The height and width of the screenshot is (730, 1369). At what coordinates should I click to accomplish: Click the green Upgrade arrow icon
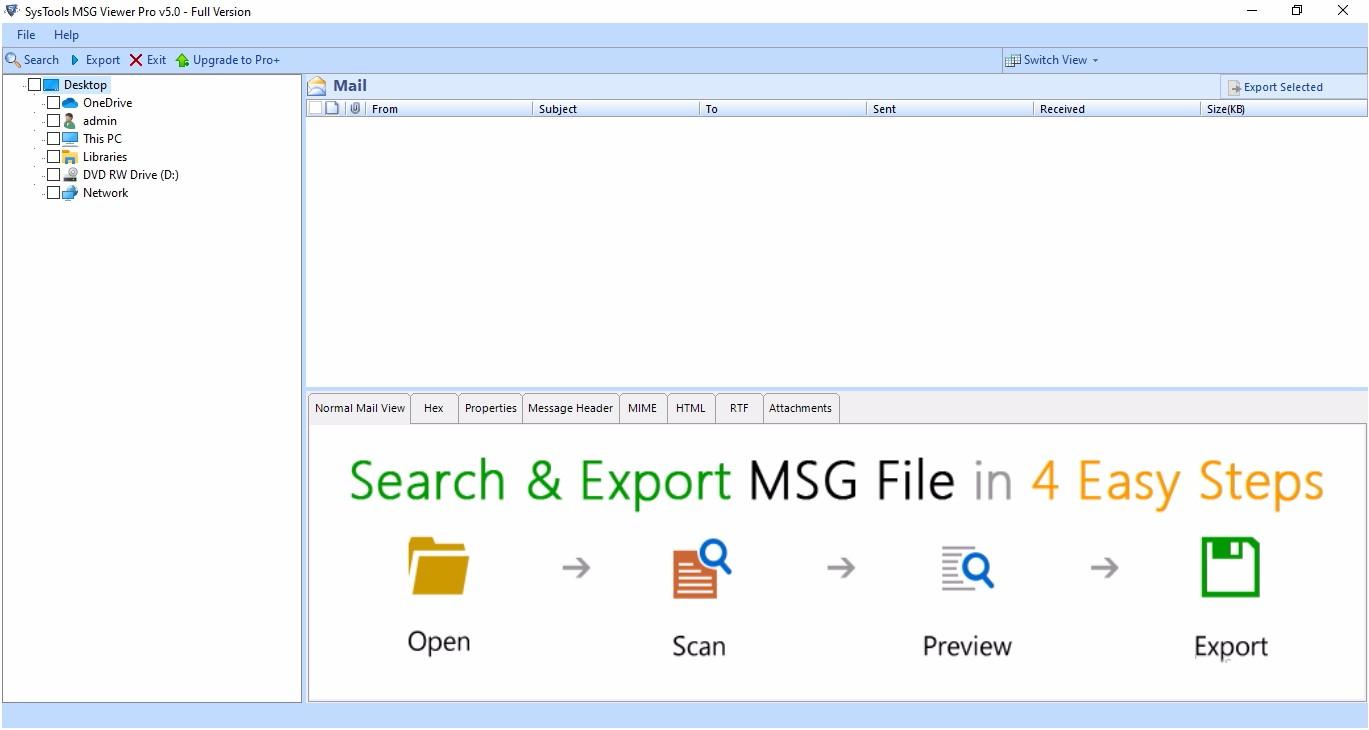[182, 60]
